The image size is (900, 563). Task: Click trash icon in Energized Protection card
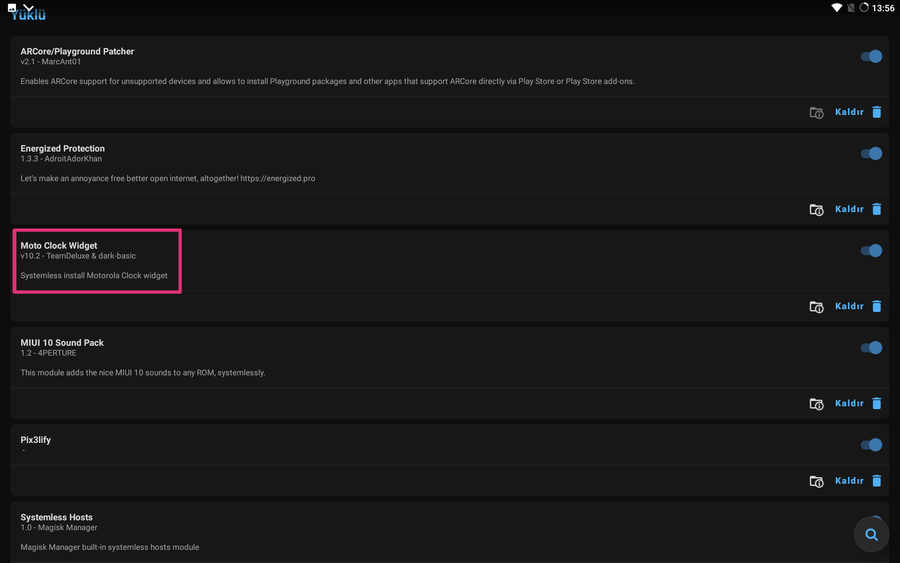pyautogui.click(x=876, y=209)
